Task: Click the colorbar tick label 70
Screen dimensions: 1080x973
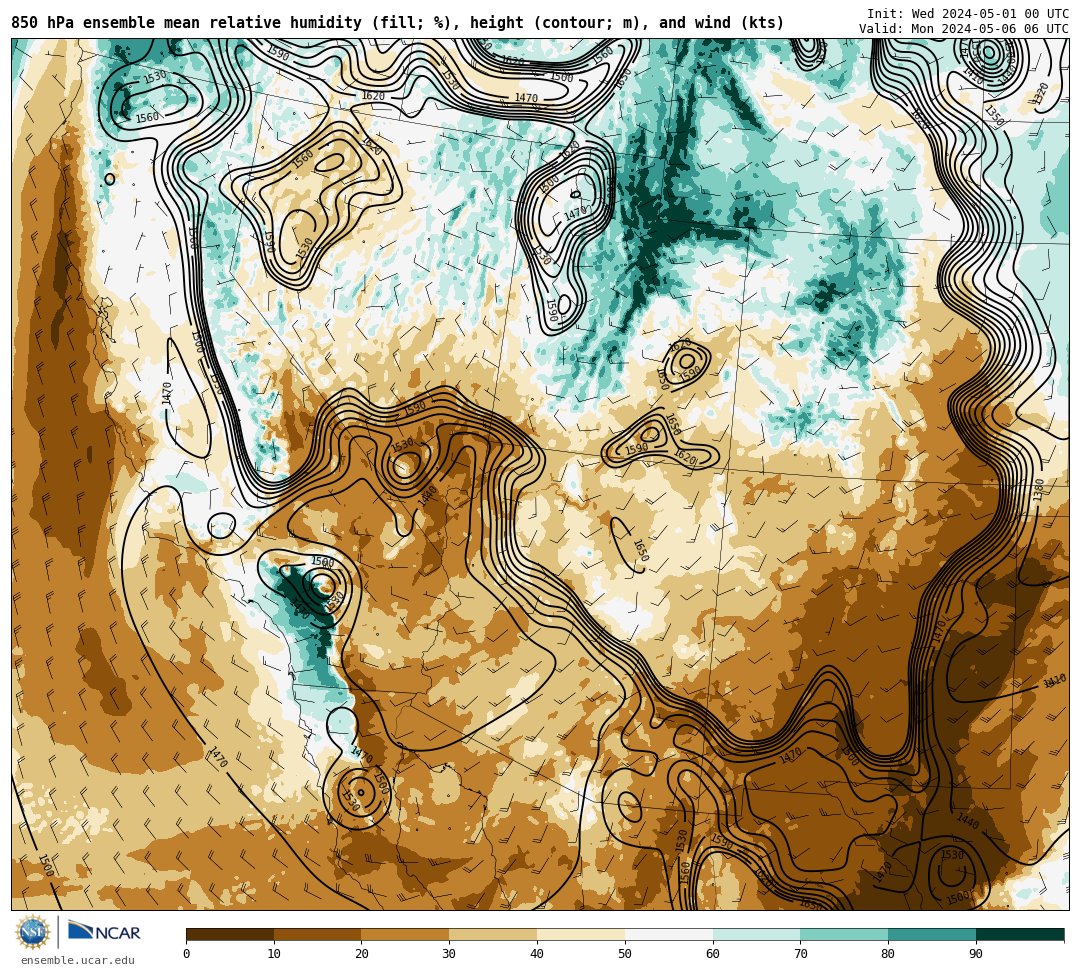Action: (x=800, y=954)
